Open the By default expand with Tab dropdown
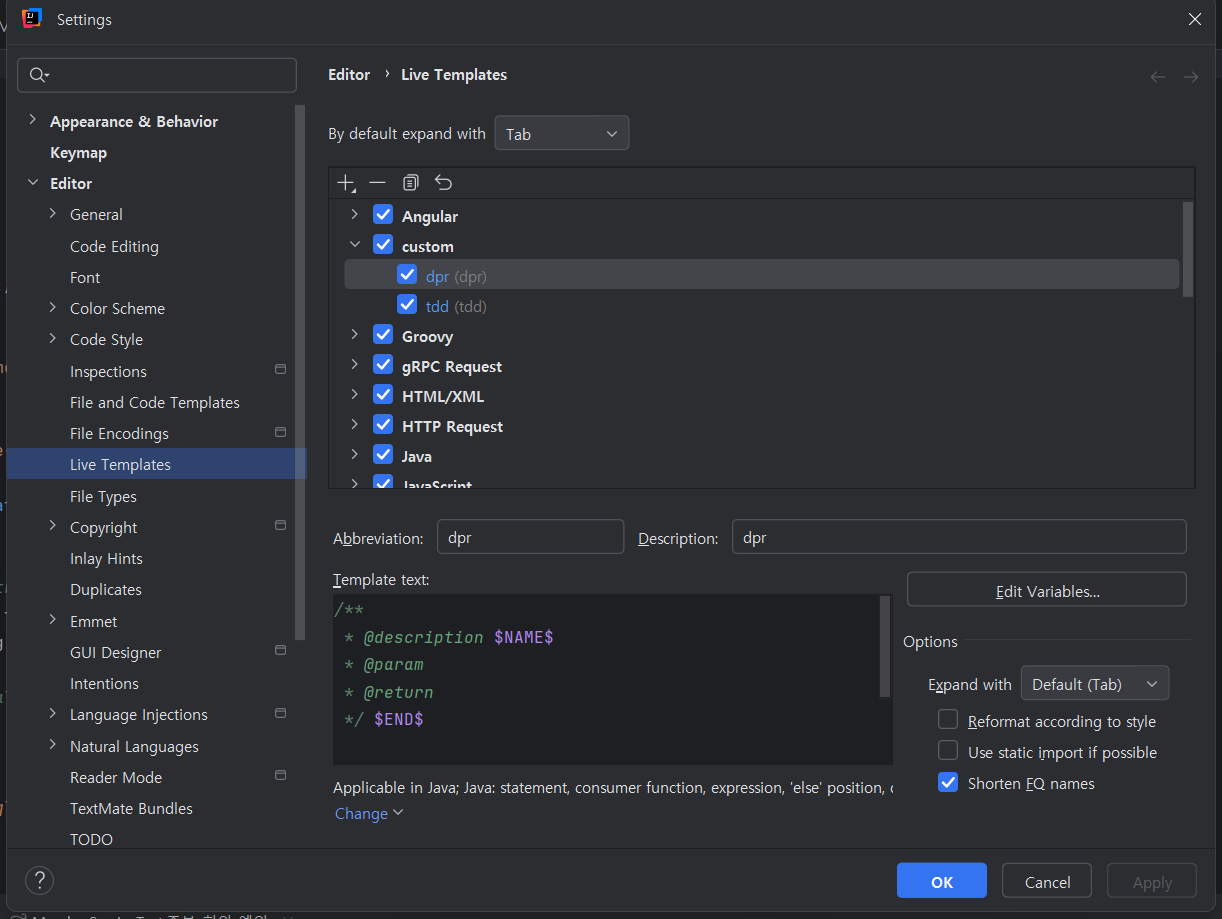This screenshot has height=919, width=1222. point(562,133)
